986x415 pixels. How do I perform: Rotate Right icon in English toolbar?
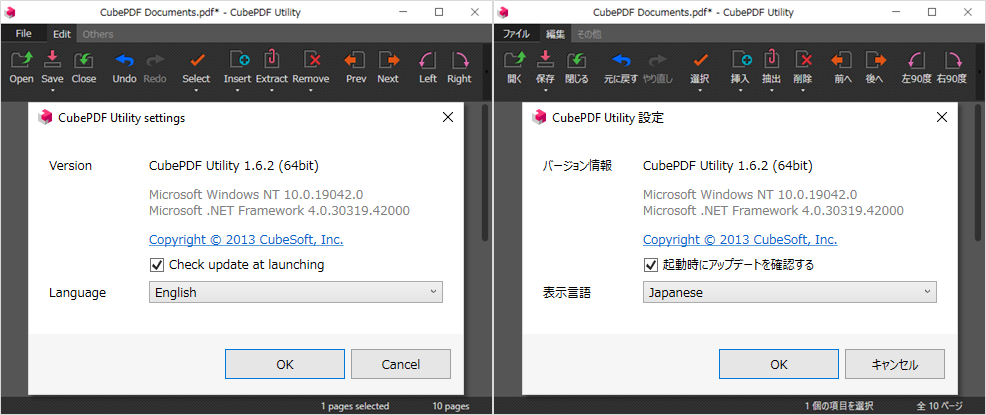(x=459, y=60)
